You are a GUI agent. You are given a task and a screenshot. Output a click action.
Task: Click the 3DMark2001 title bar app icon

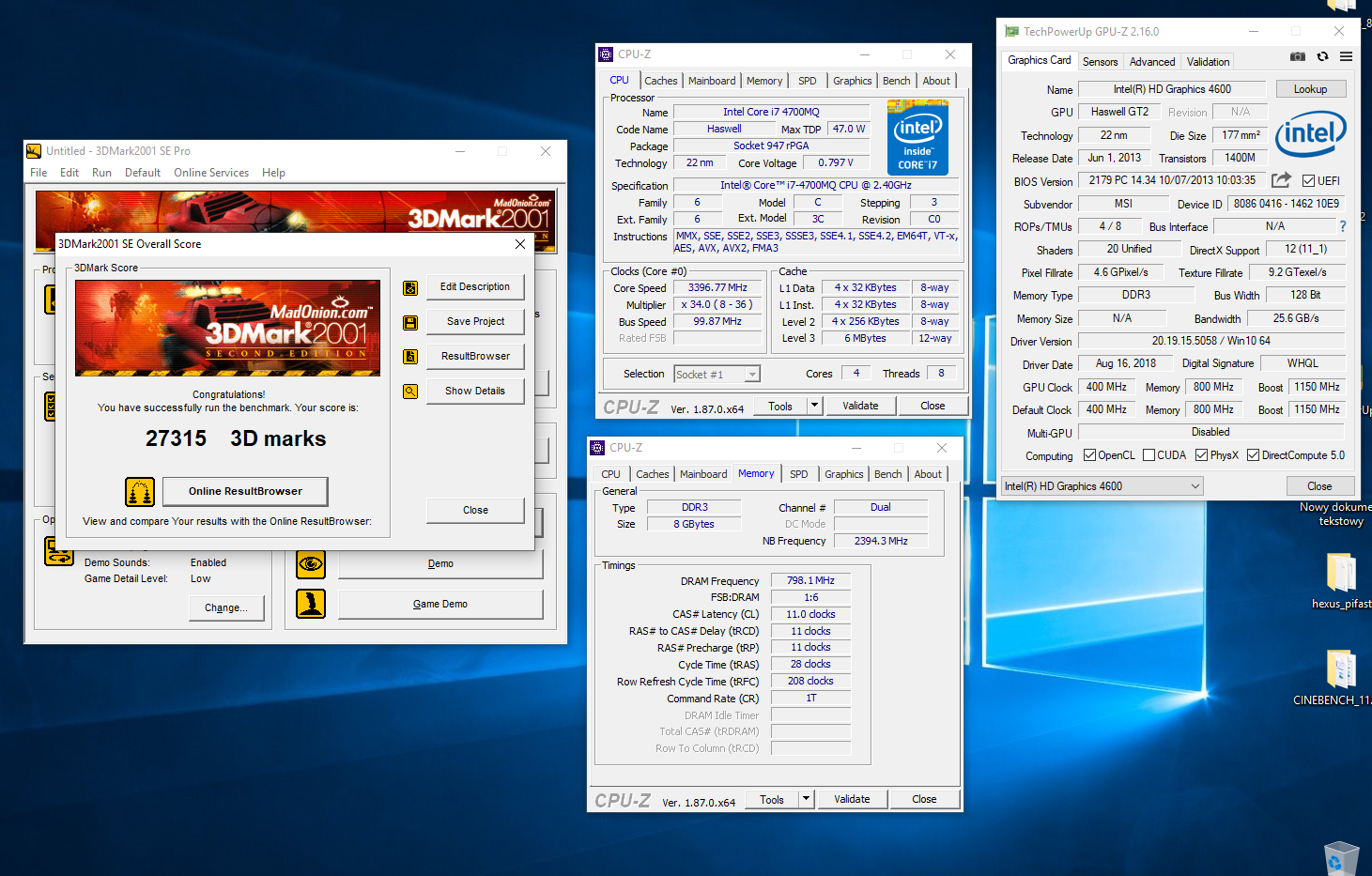point(34,150)
